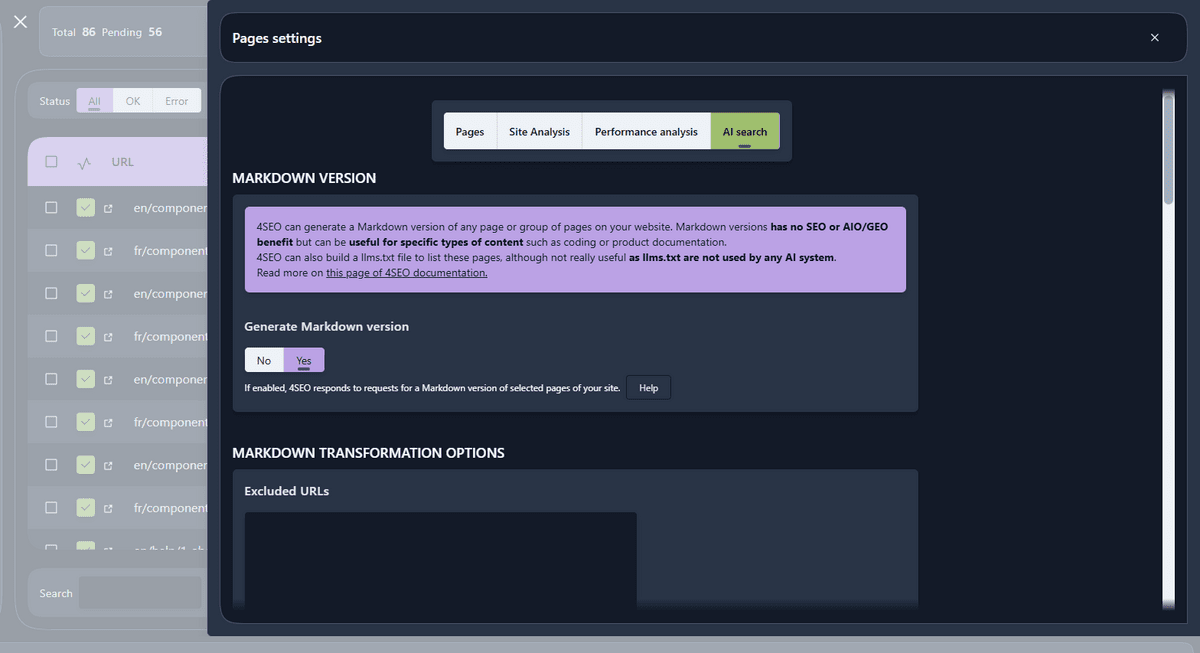The width and height of the screenshot is (1200, 653).
Task: Switch to the Site Analysis tab
Action: point(539,131)
